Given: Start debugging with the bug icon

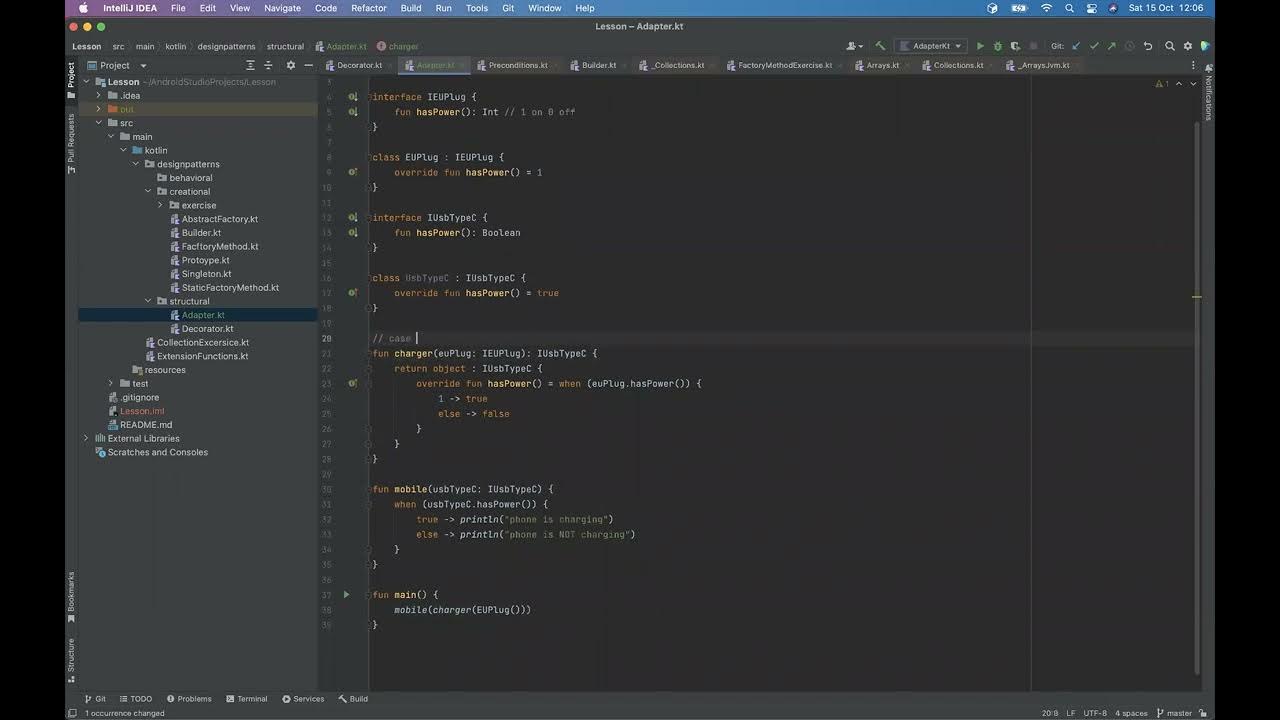Looking at the screenshot, I should point(997,46).
